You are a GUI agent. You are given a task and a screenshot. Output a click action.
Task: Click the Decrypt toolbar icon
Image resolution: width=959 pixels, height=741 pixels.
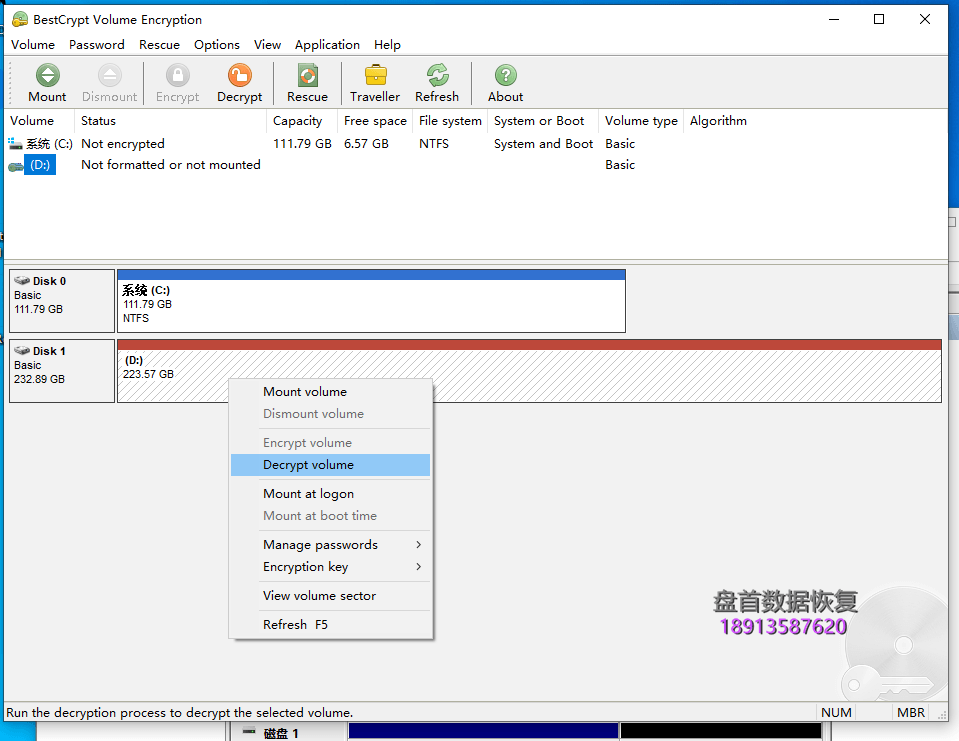240,76
